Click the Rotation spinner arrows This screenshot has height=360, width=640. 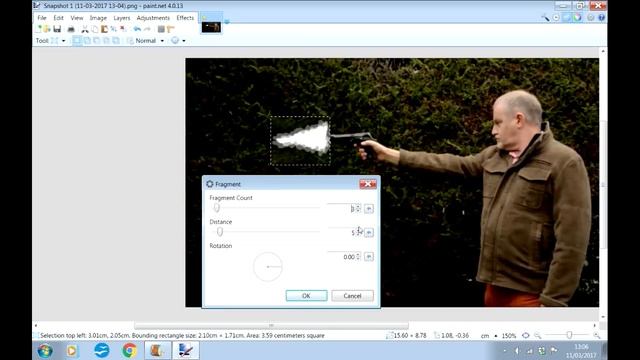[358, 257]
